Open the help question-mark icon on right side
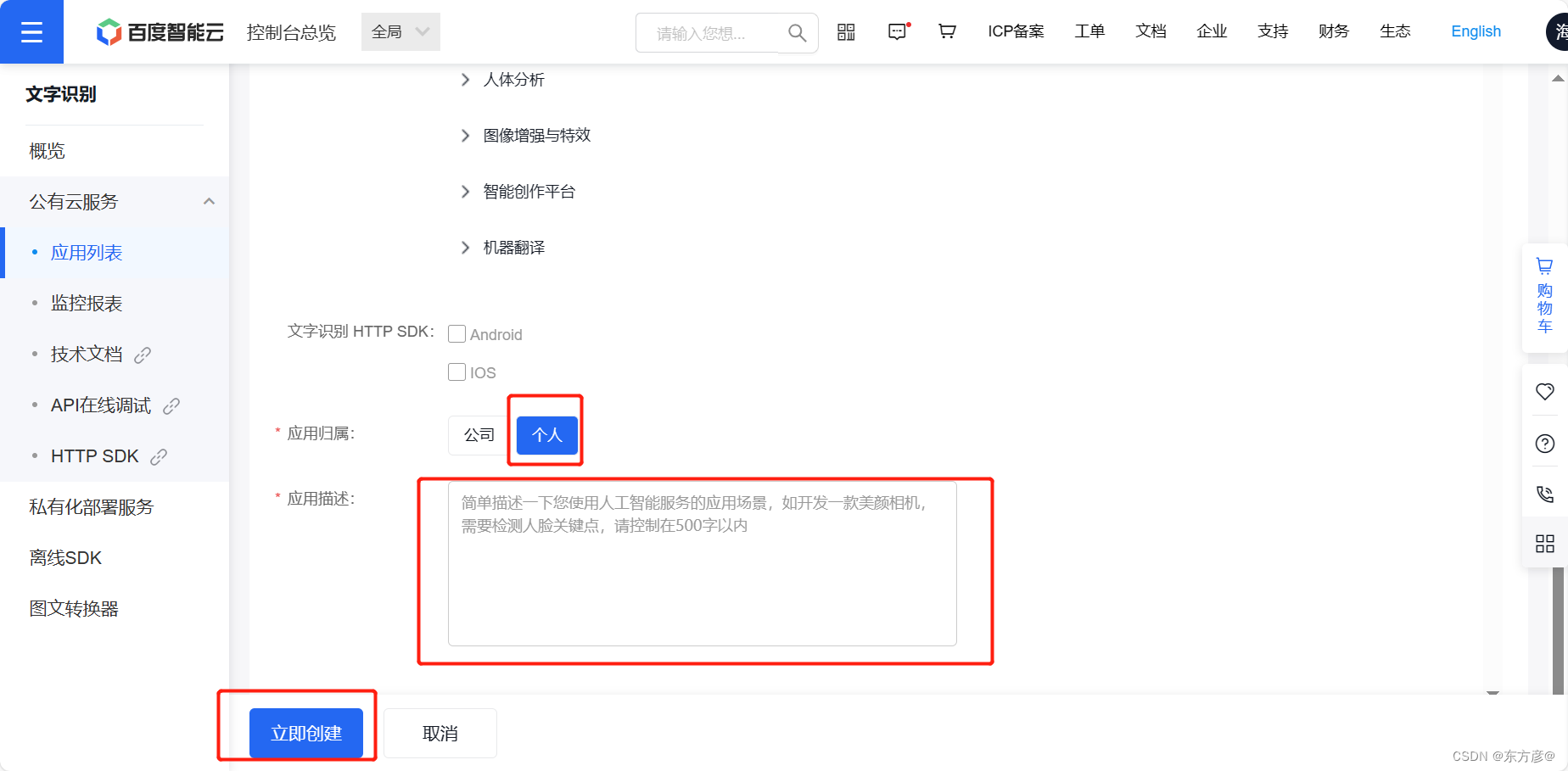This screenshot has height=771, width=1568. click(x=1544, y=443)
